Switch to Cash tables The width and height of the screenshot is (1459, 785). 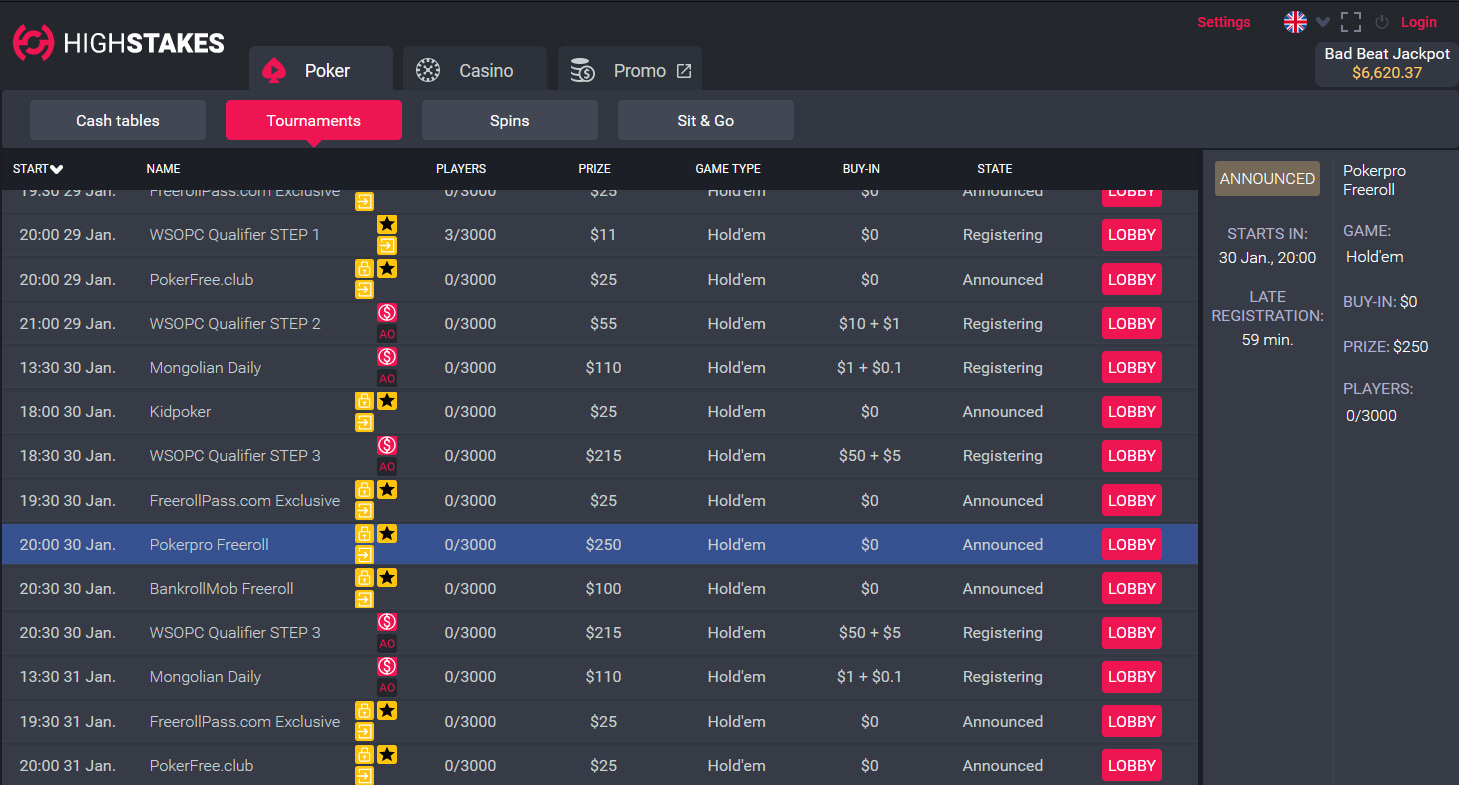pyautogui.click(x=118, y=120)
